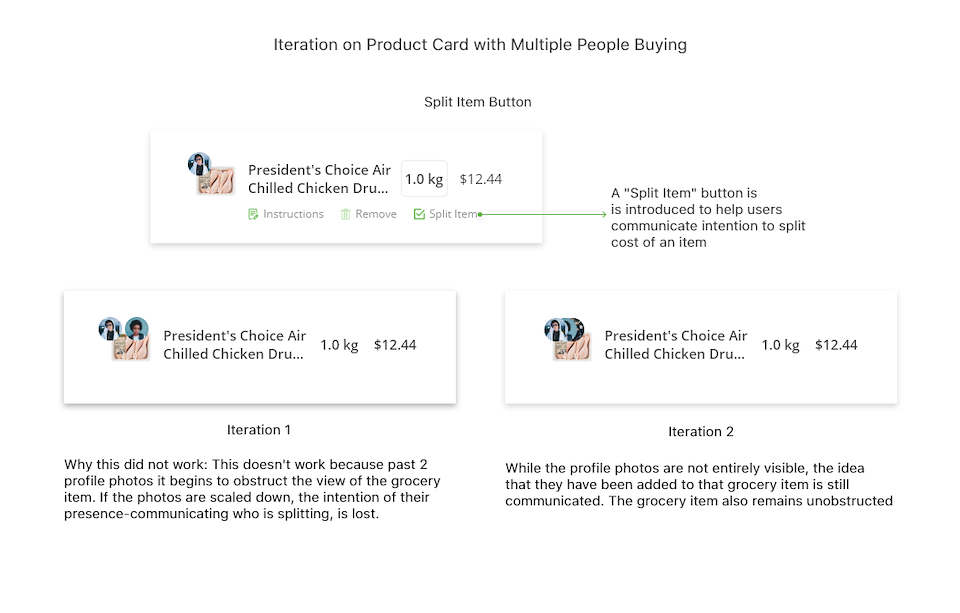This screenshot has height=613, width=960.
Task: Click product name in Iteration 2 card
Action: click(676, 345)
